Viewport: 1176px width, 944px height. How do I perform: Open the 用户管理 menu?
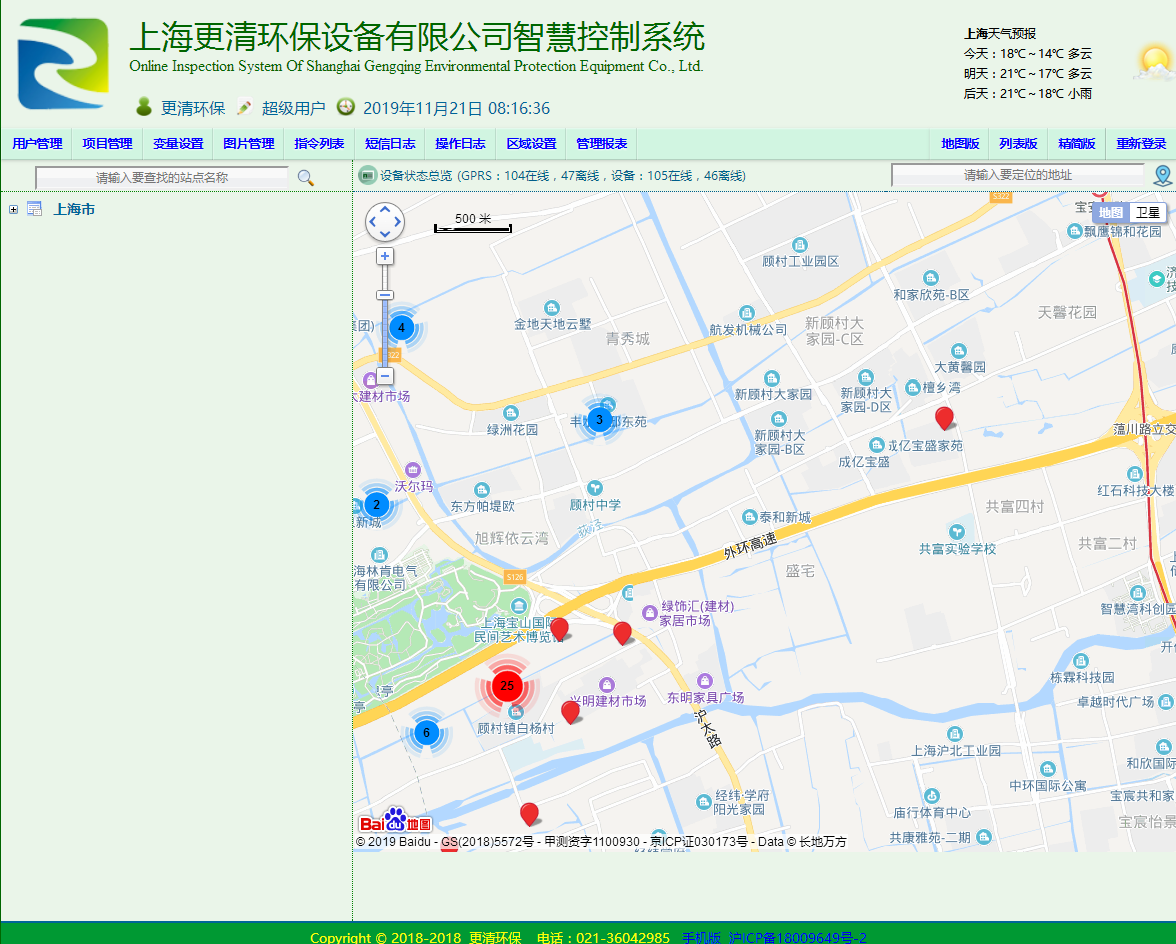(37, 144)
